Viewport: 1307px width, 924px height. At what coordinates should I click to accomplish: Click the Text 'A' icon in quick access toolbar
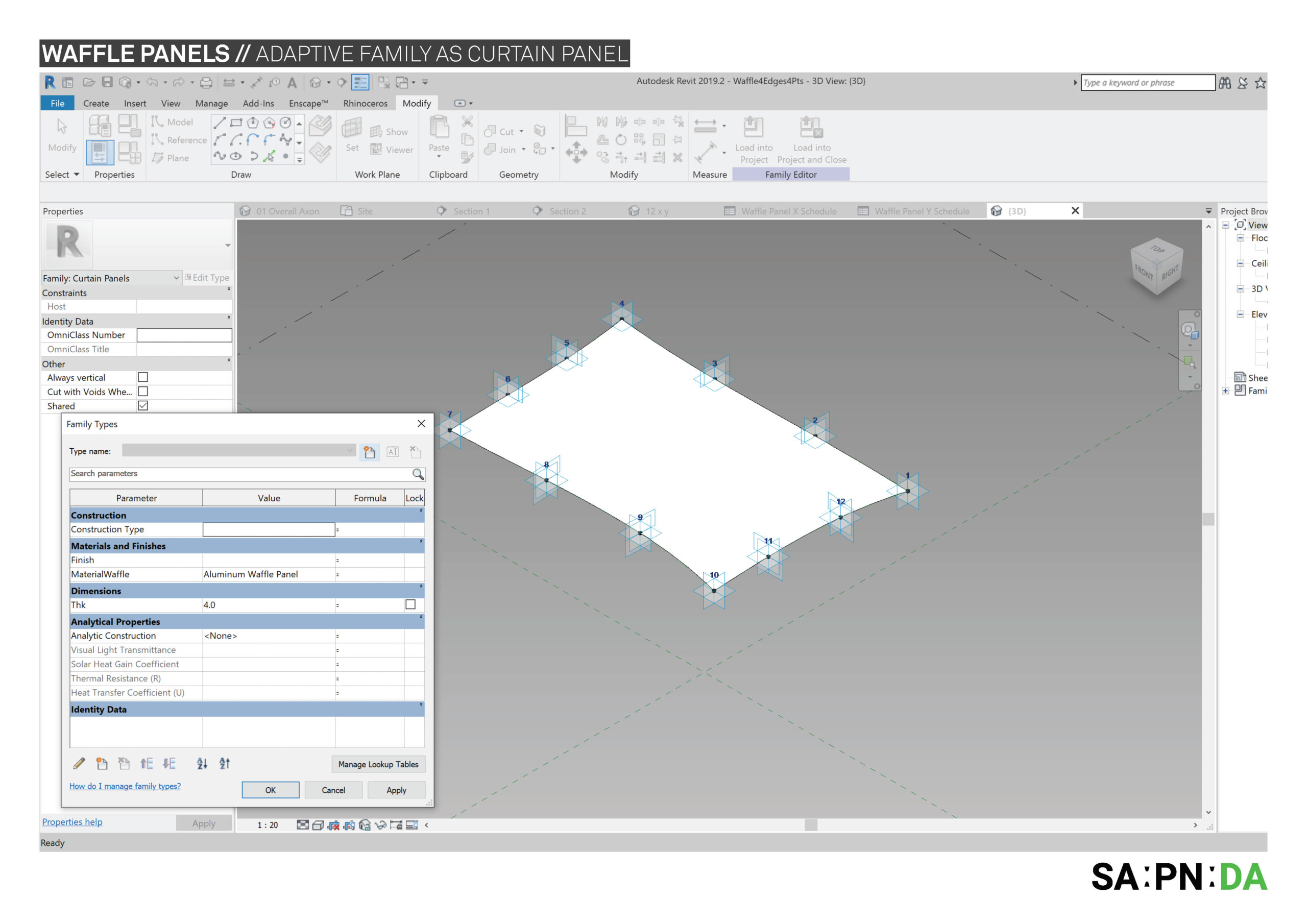point(292,83)
